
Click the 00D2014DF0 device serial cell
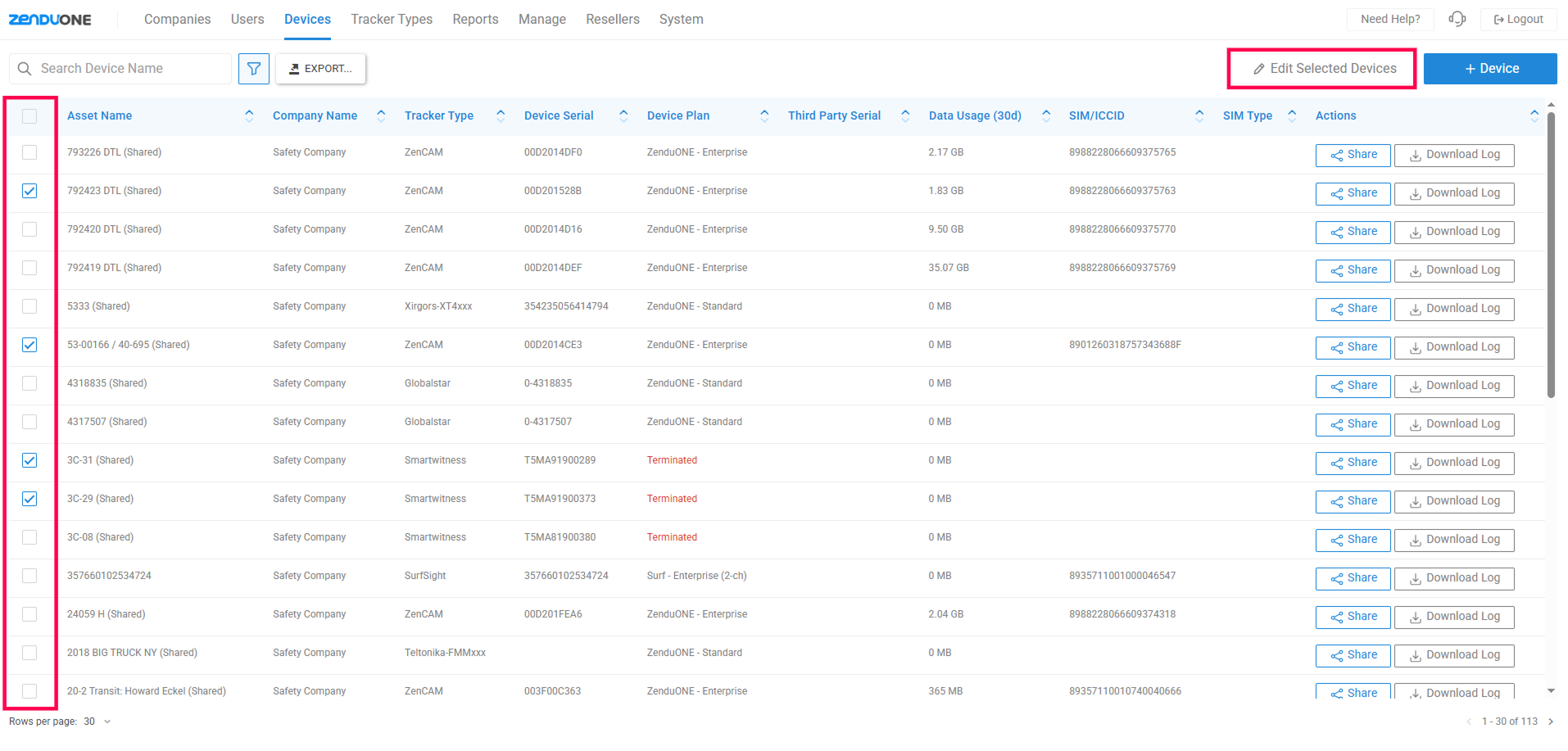point(553,152)
